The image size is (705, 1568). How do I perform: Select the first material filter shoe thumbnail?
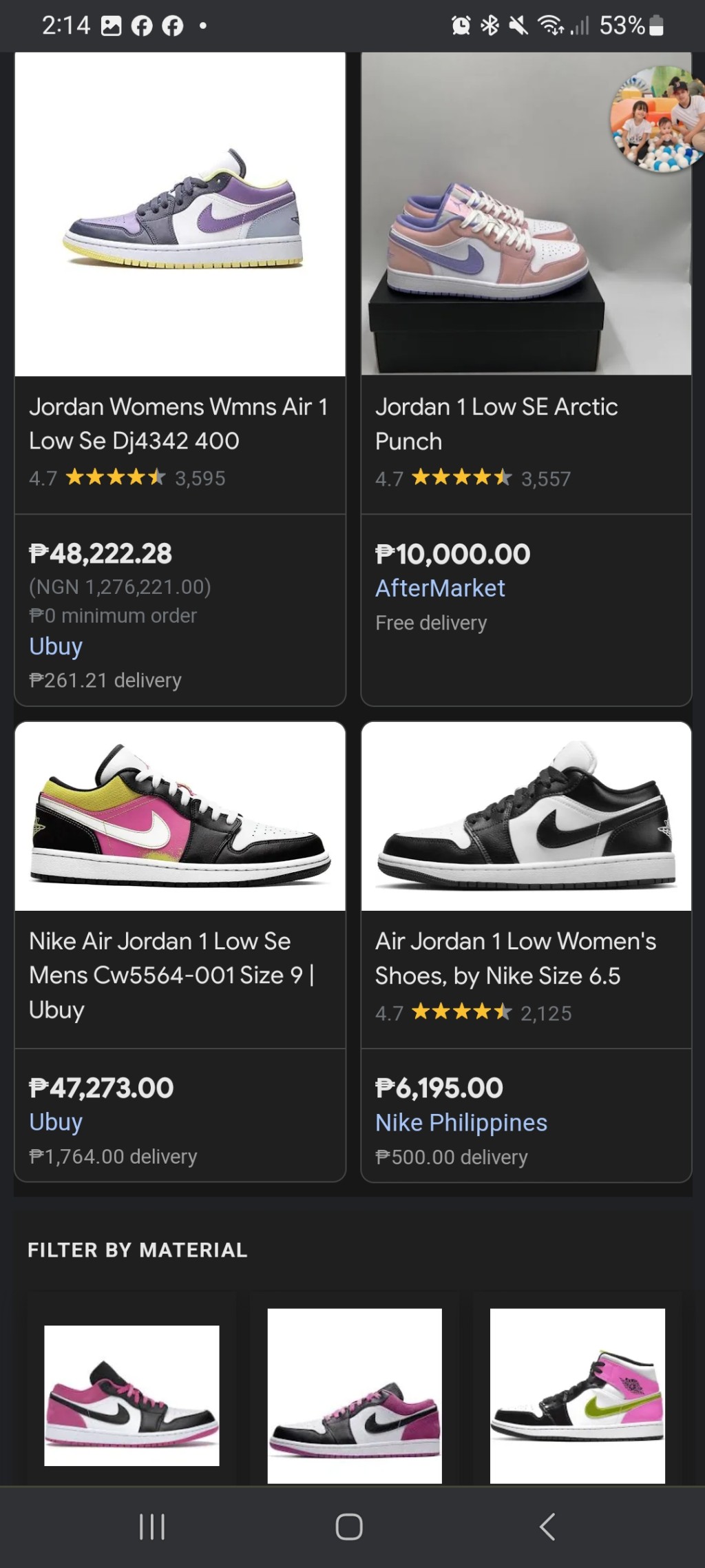click(x=131, y=1395)
